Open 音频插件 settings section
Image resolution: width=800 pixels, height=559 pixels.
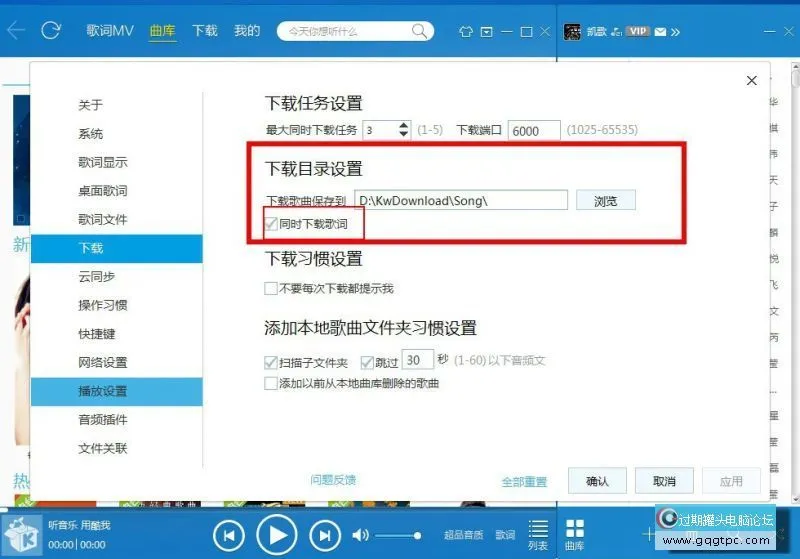pos(117,420)
